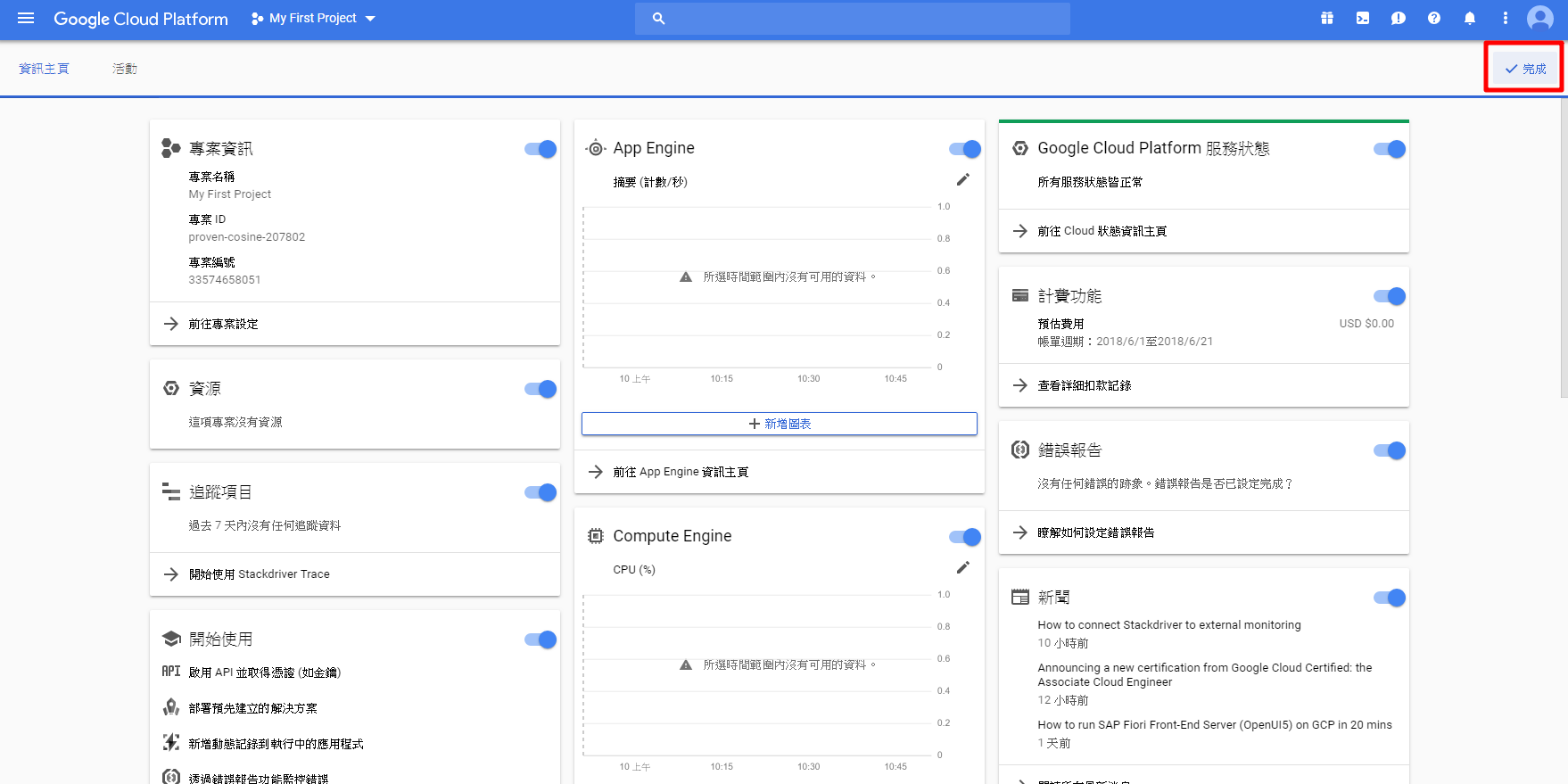Open Stackdriver external monitoring news article
Image resolution: width=1568 pixels, height=784 pixels.
(1169, 625)
